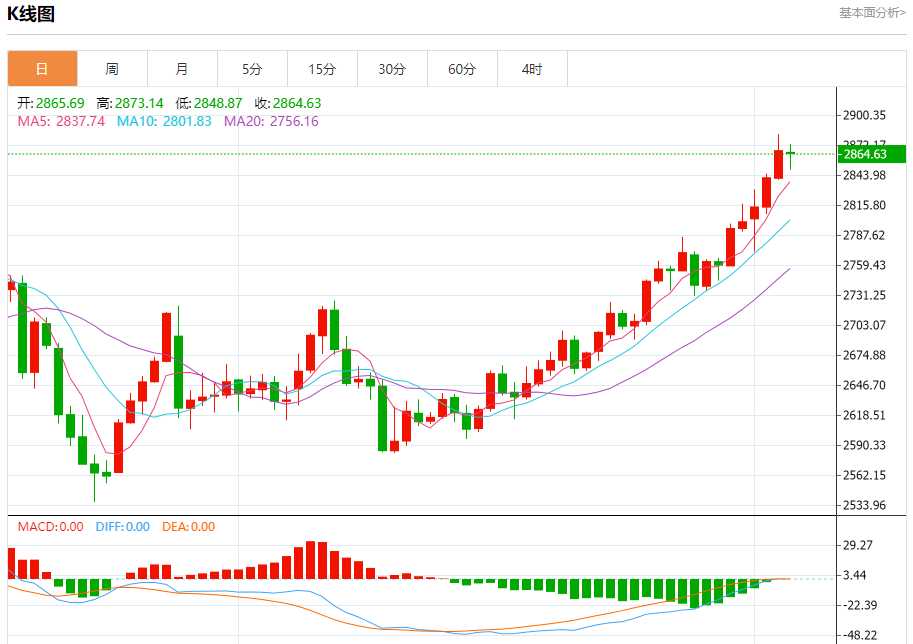Click the 2787.62 price axis label

click(865, 235)
